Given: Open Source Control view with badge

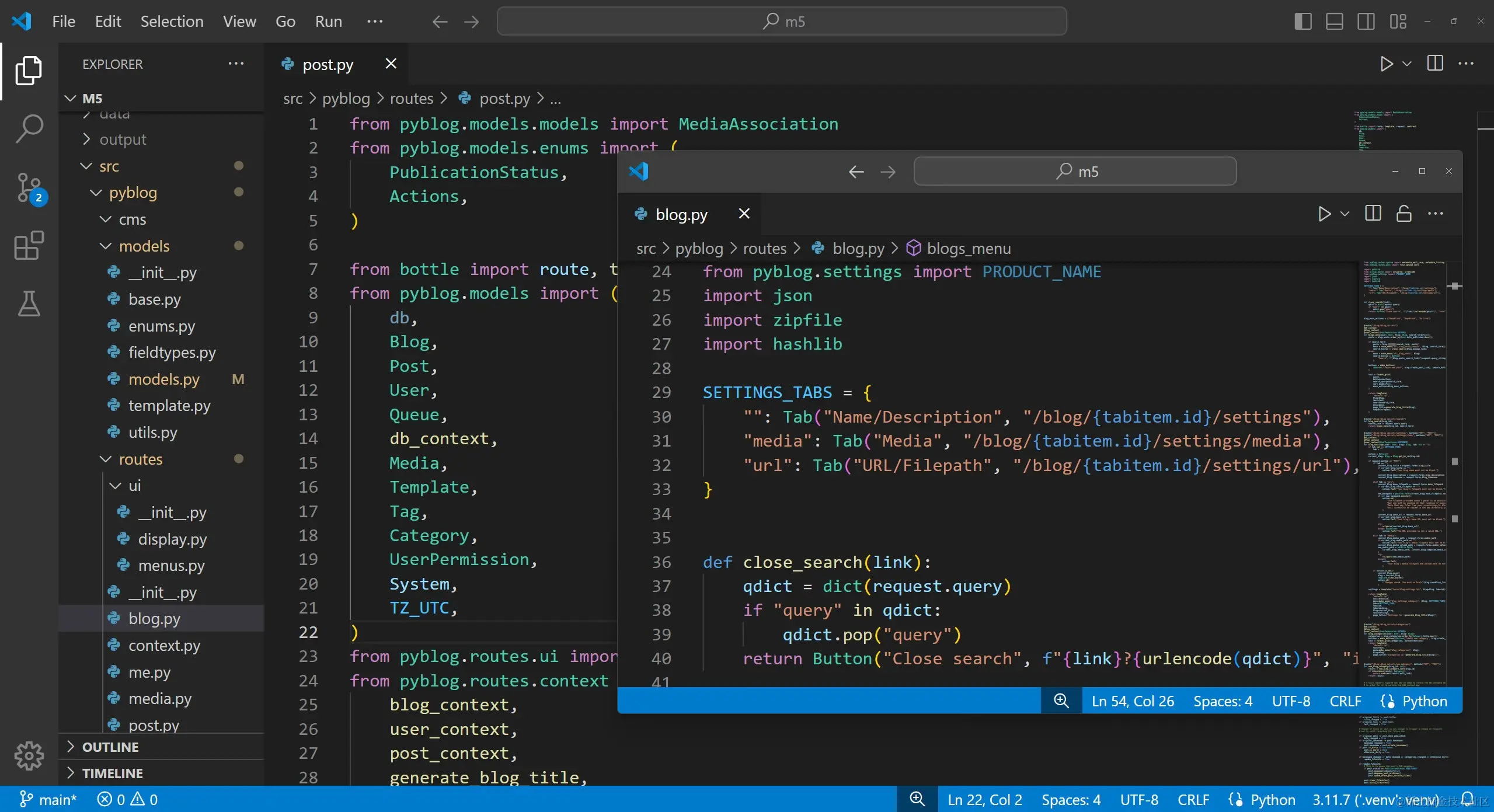Looking at the screenshot, I should 29,187.
